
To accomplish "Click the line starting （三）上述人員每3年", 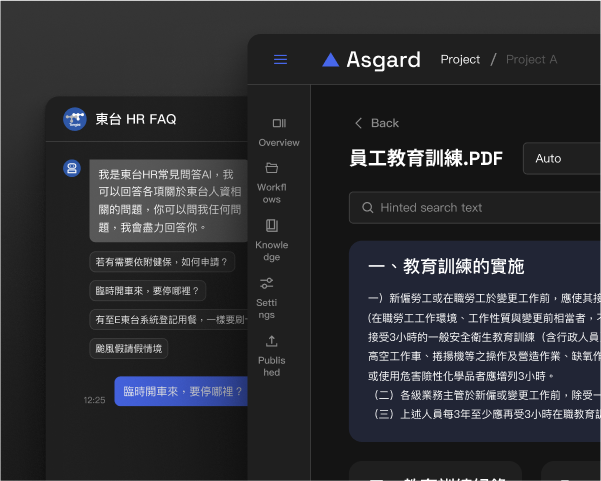I will (487, 414).
